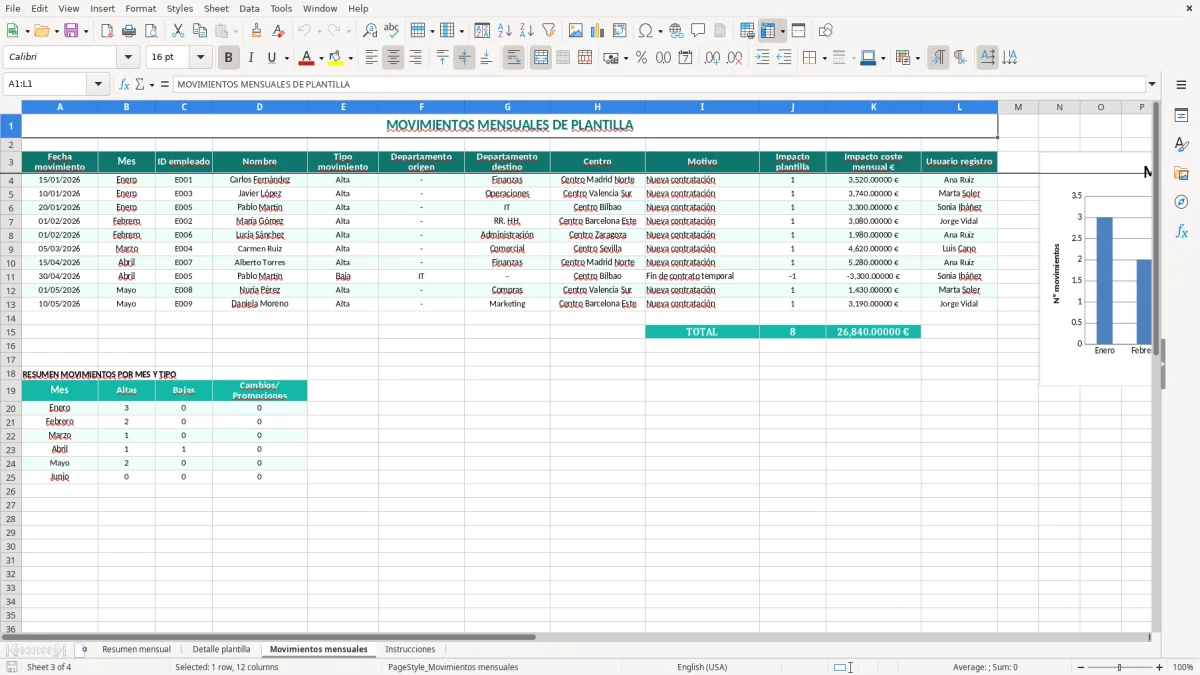This screenshot has width=1200, height=675.
Task: Toggle Underline formatting
Action: [272, 58]
